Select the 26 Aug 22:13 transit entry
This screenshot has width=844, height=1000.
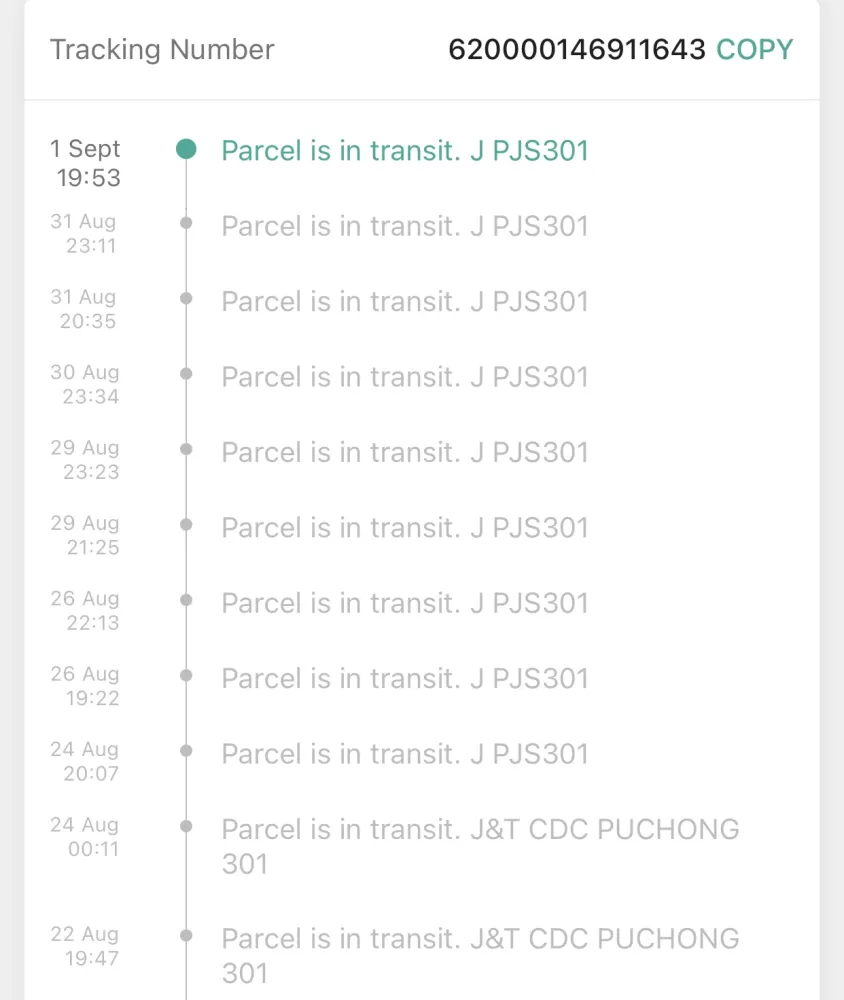tap(404, 603)
